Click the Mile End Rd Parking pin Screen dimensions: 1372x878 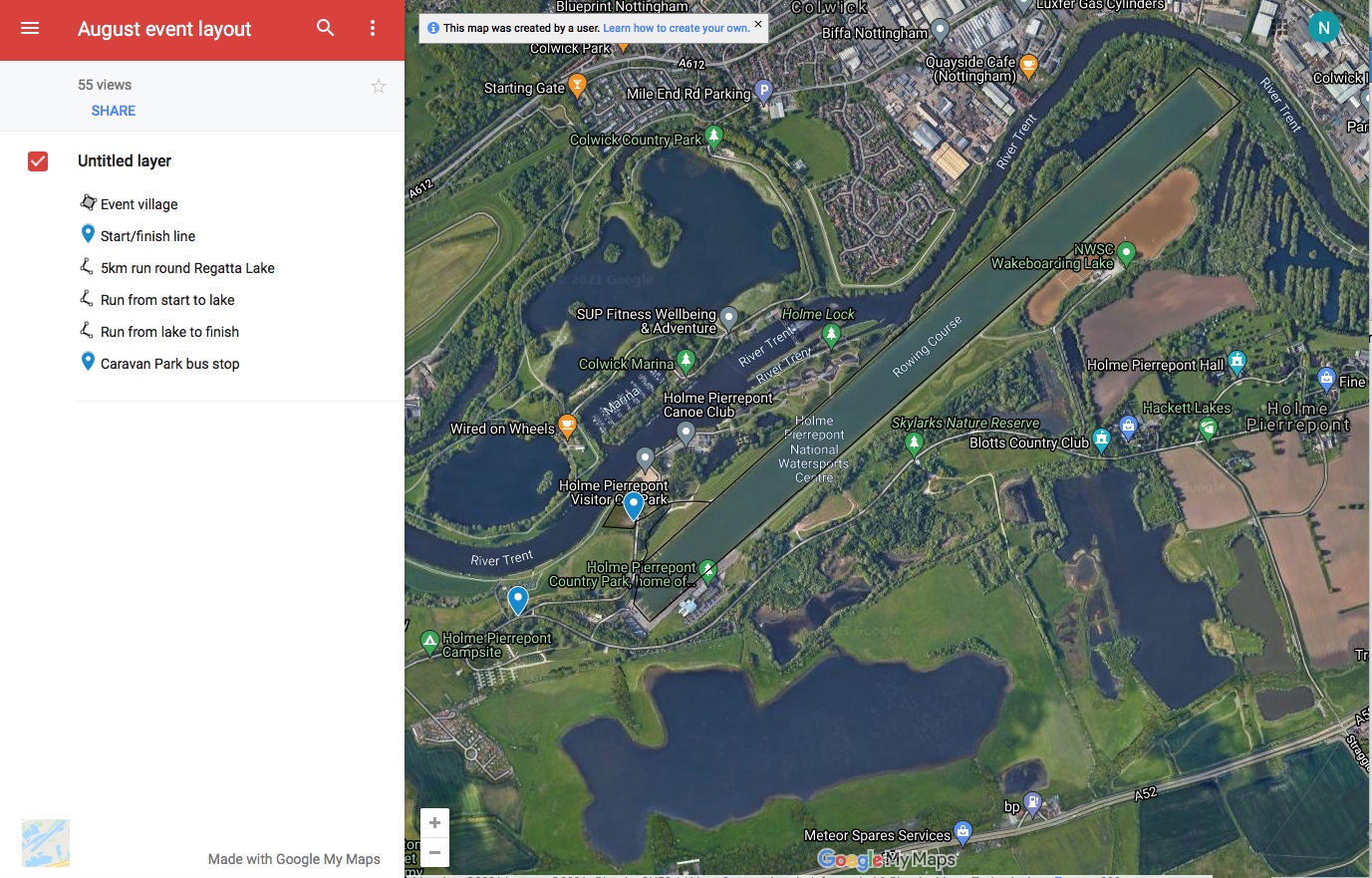763,91
